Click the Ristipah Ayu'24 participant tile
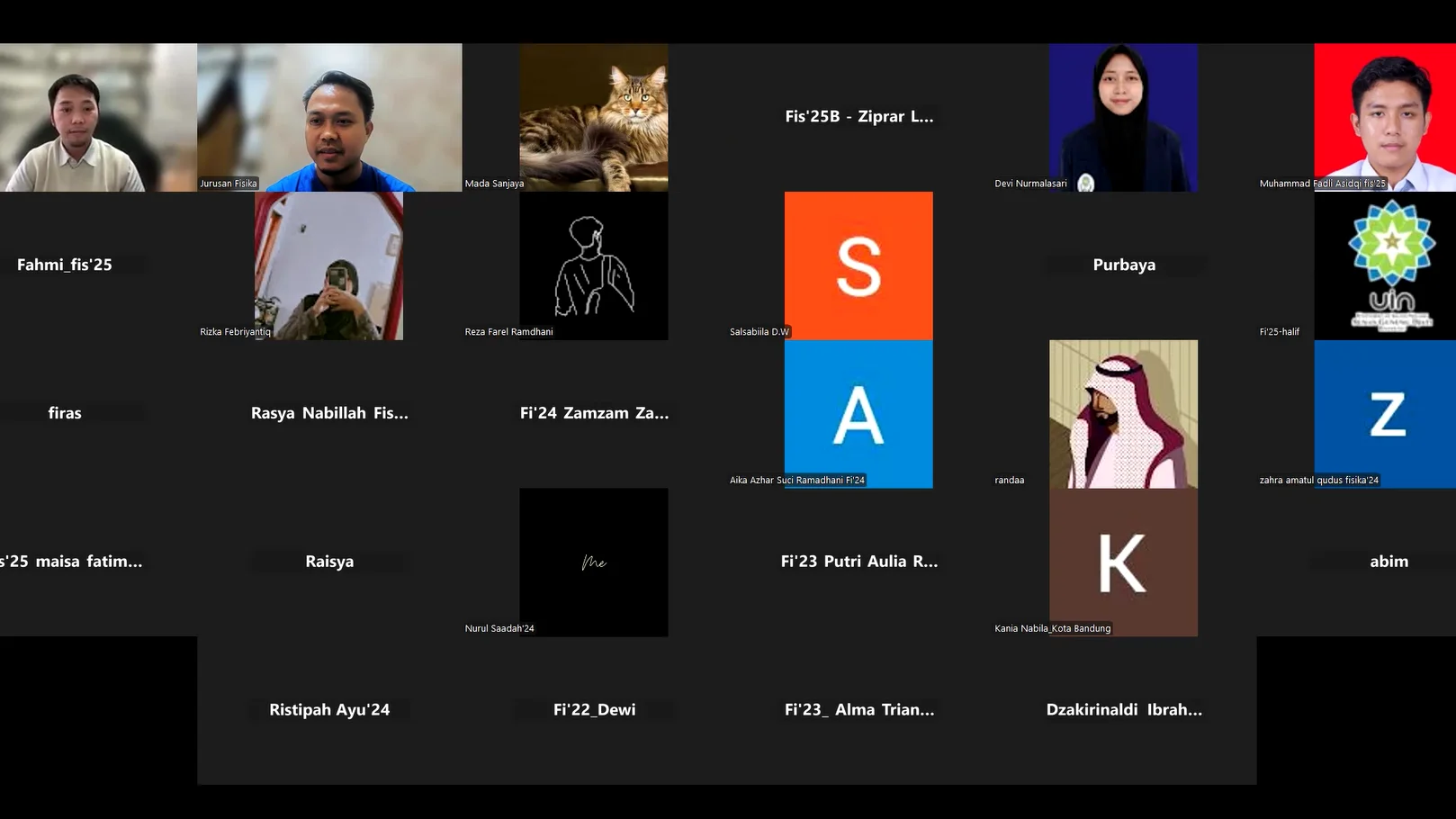The image size is (1456, 819). 329,710
